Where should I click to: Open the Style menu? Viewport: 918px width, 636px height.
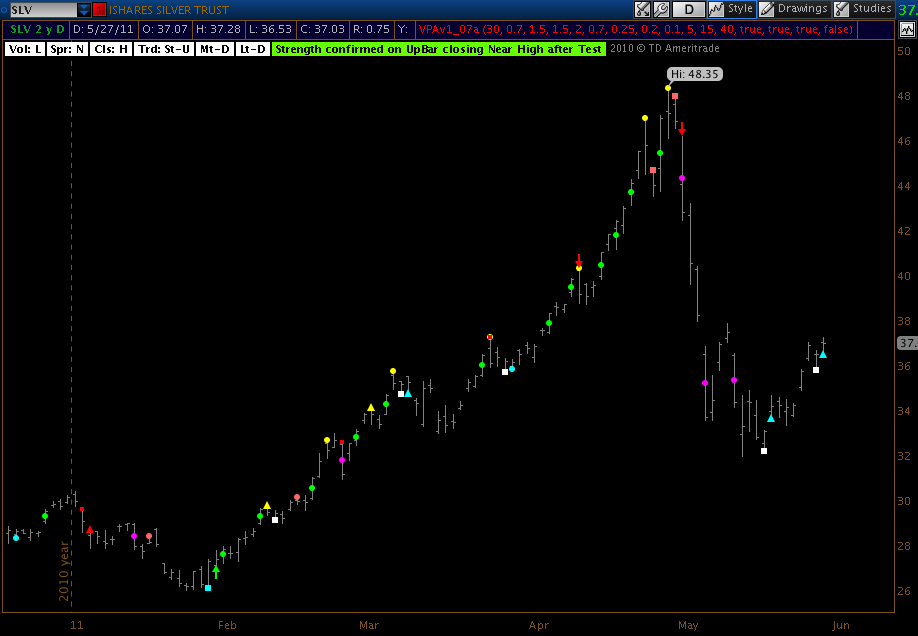coord(731,9)
